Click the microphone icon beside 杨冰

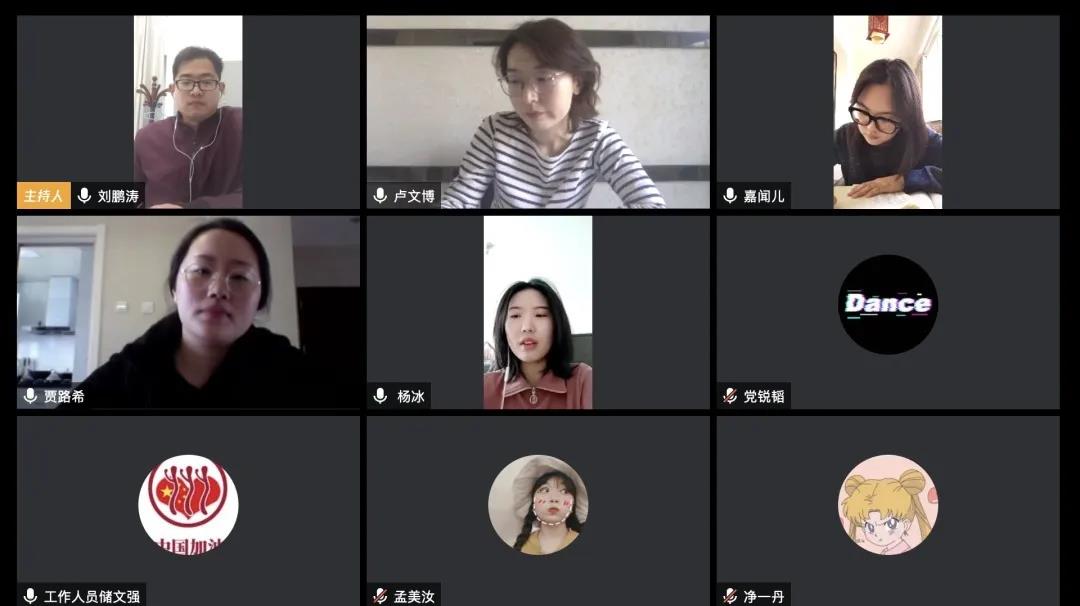pos(380,396)
